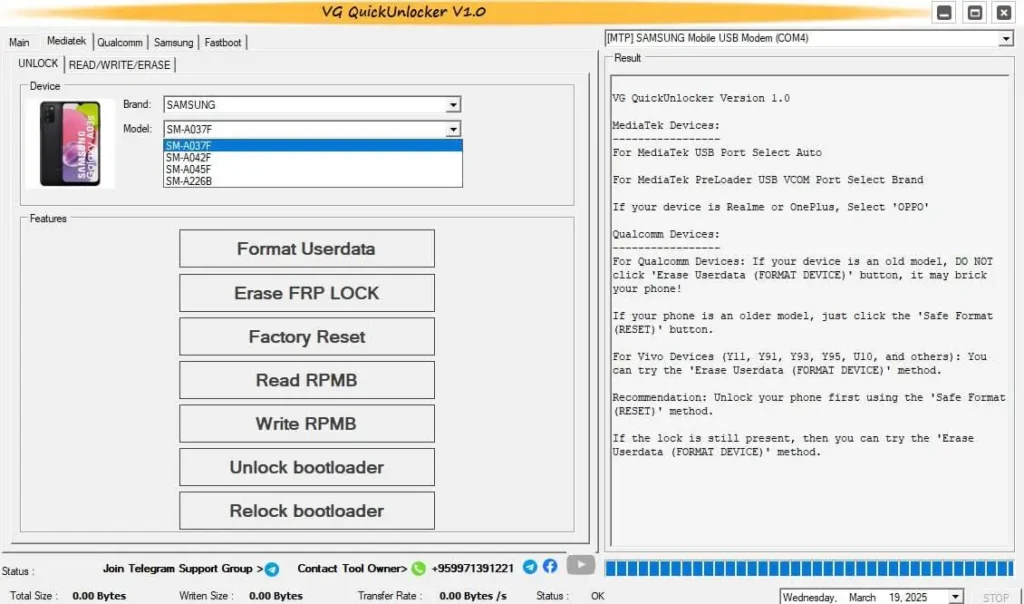Click the WhatsApp icon next to the phone number
The height and width of the screenshot is (604, 1024).
(x=418, y=568)
